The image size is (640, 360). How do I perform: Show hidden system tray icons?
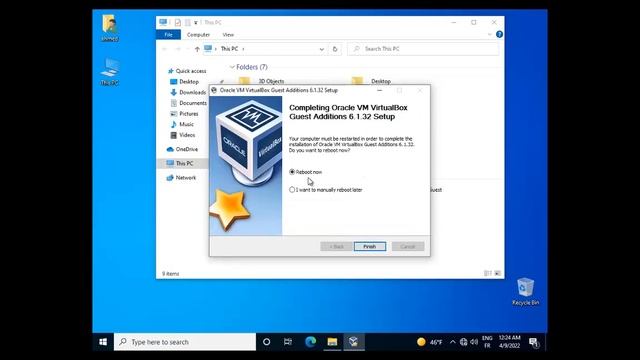[x=453, y=342]
